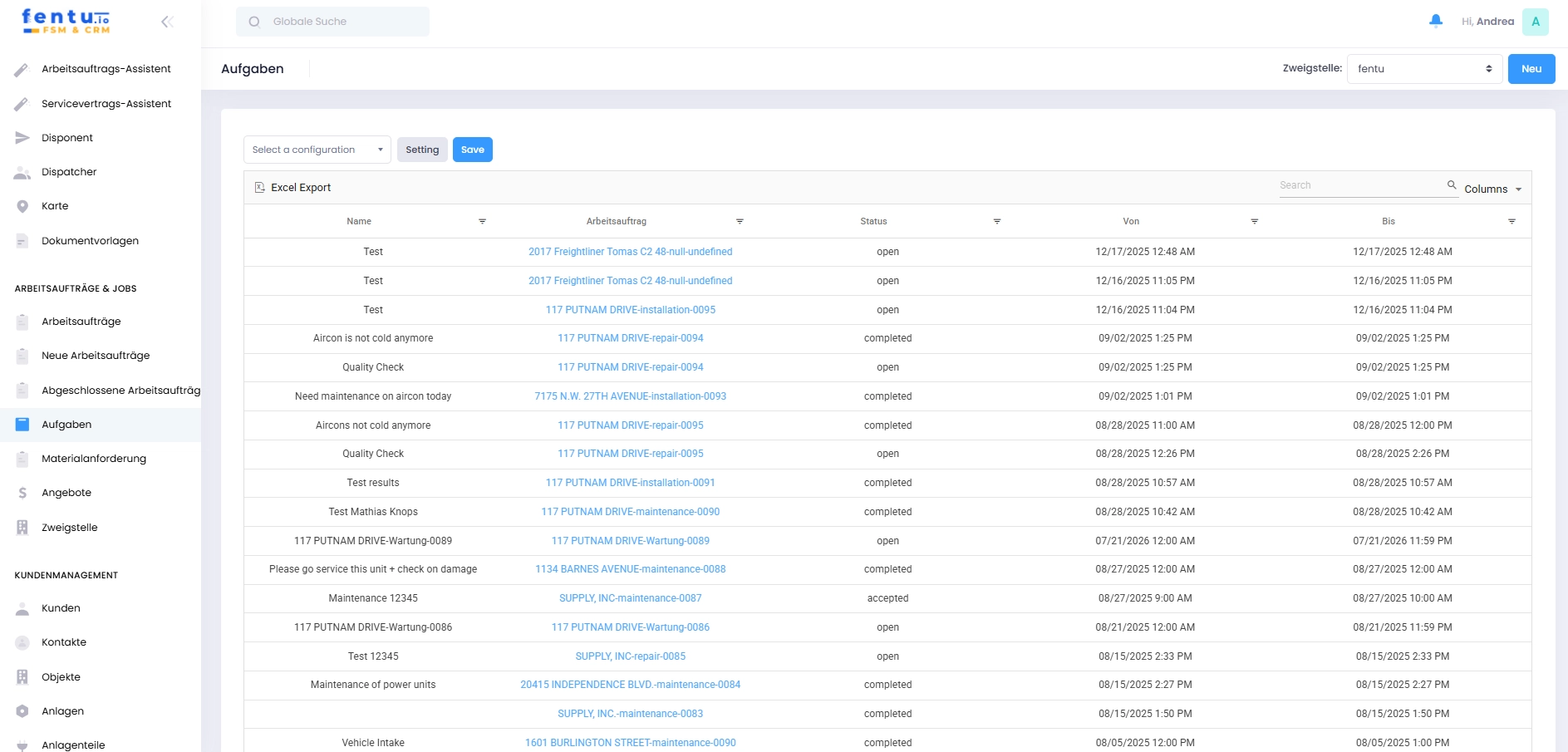Click the user avatar 'A' icon

(1535, 22)
